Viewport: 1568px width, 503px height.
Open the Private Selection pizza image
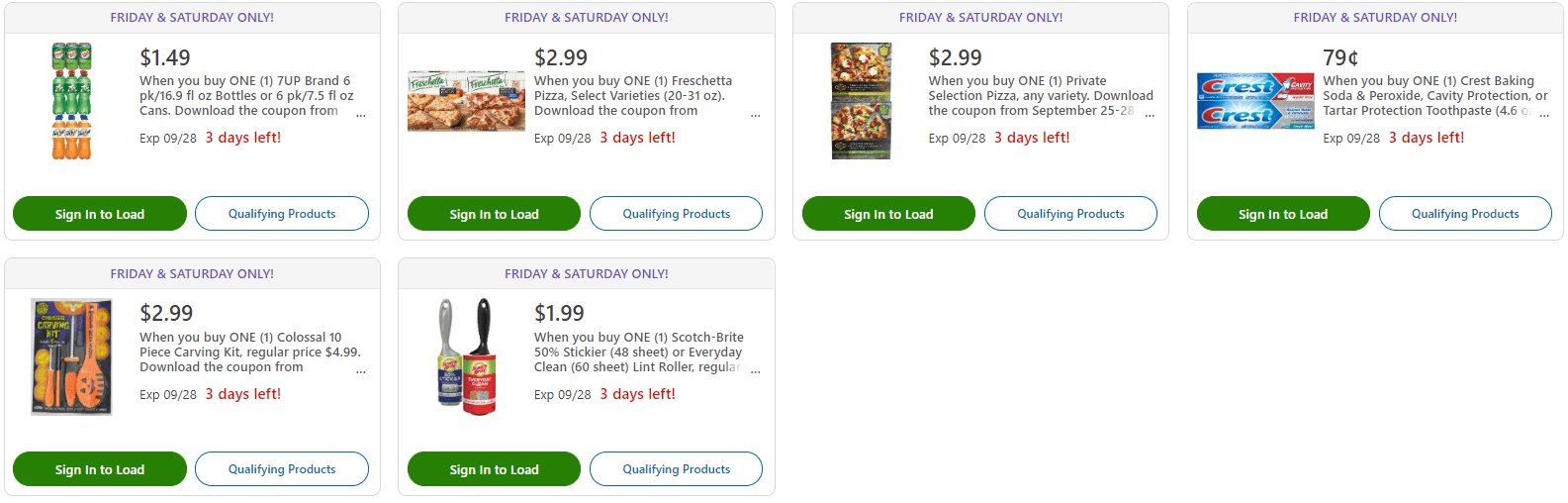pyautogui.click(x=861, y=101)
